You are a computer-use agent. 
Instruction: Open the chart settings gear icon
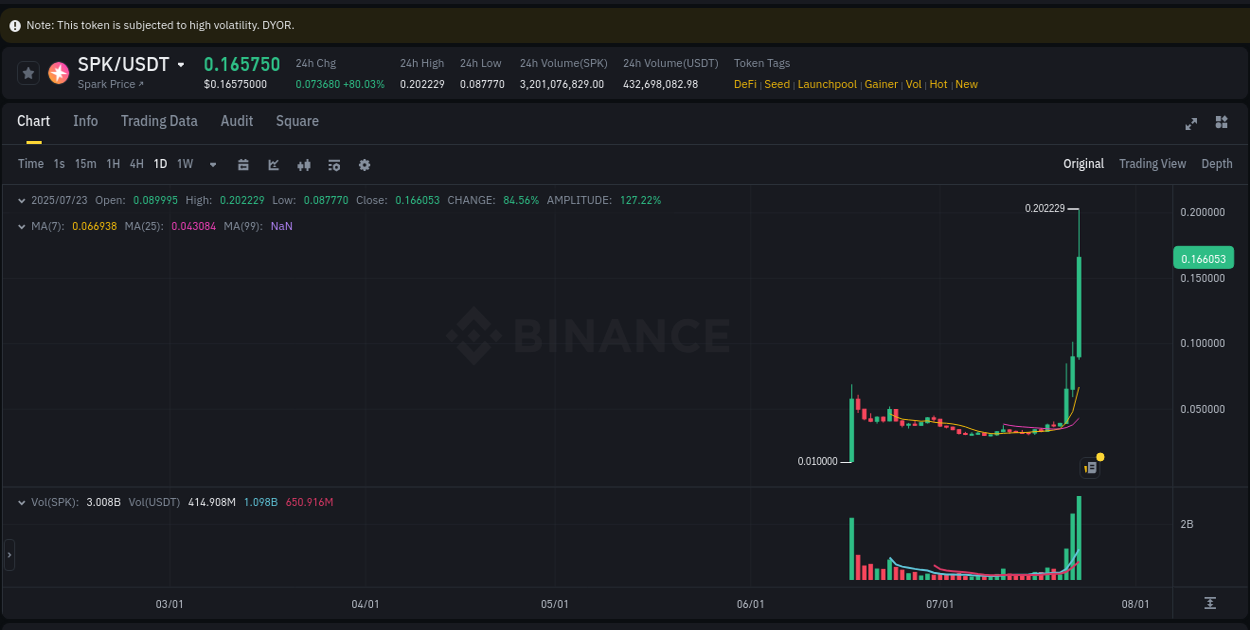pos(364,164)
